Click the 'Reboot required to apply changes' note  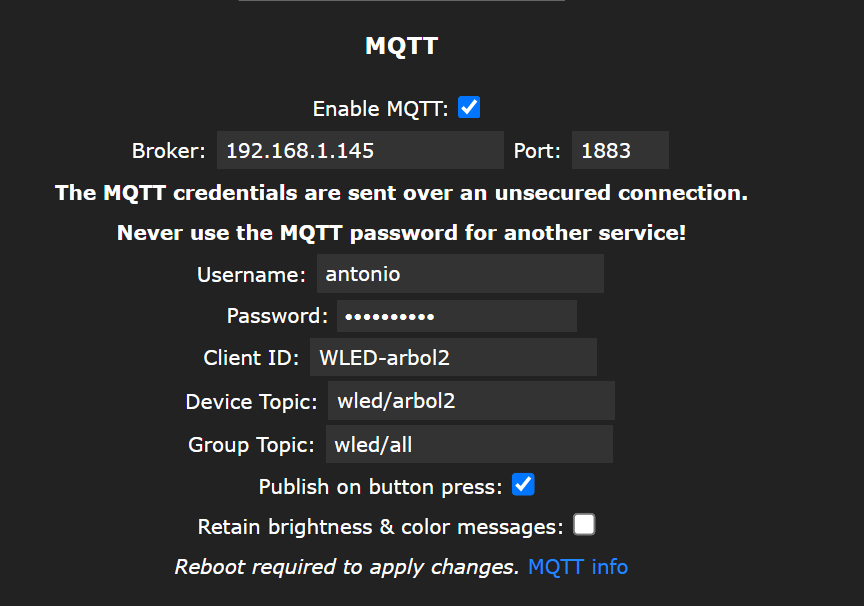pos(347,567)
